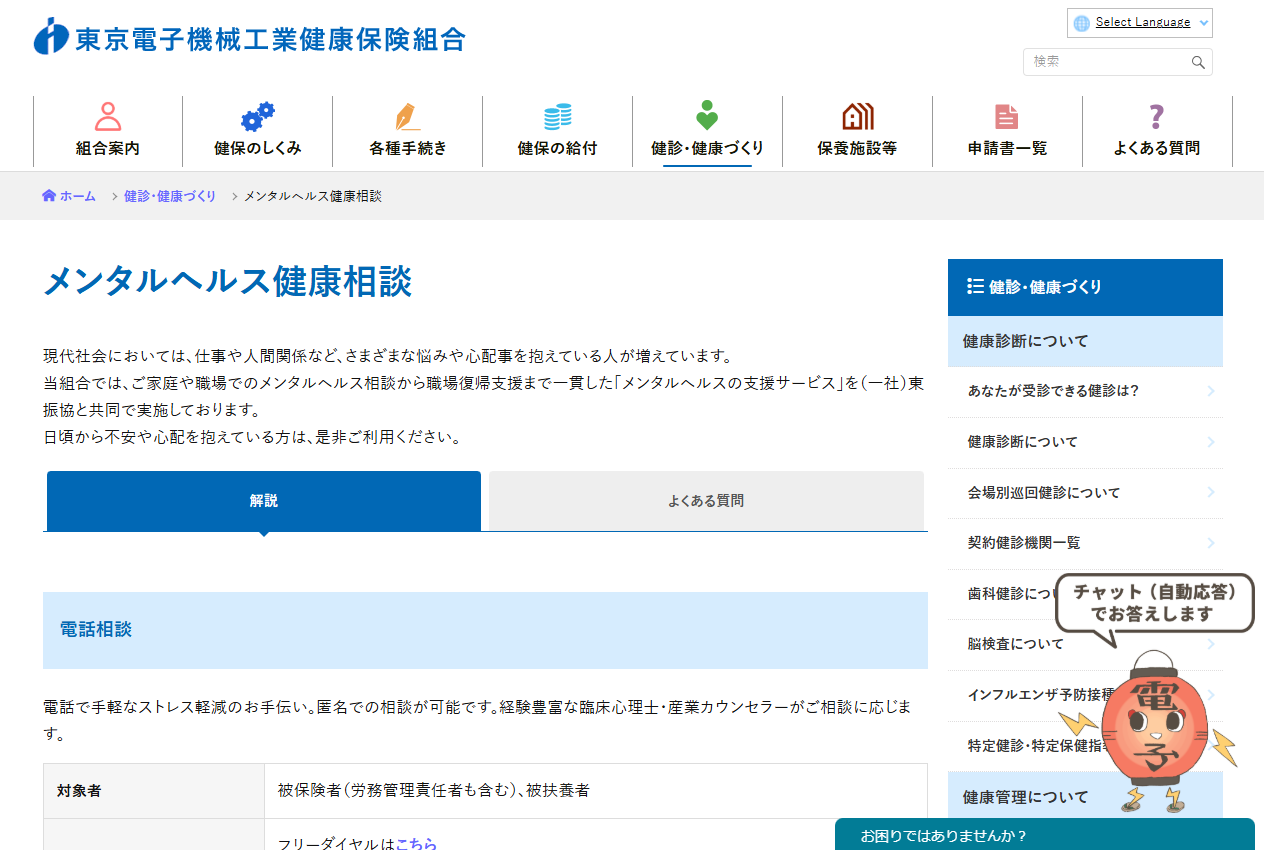This screenshot has width=1264, height=850.
Task: Open the Select Language dropdown
Action: (1140, 23)
